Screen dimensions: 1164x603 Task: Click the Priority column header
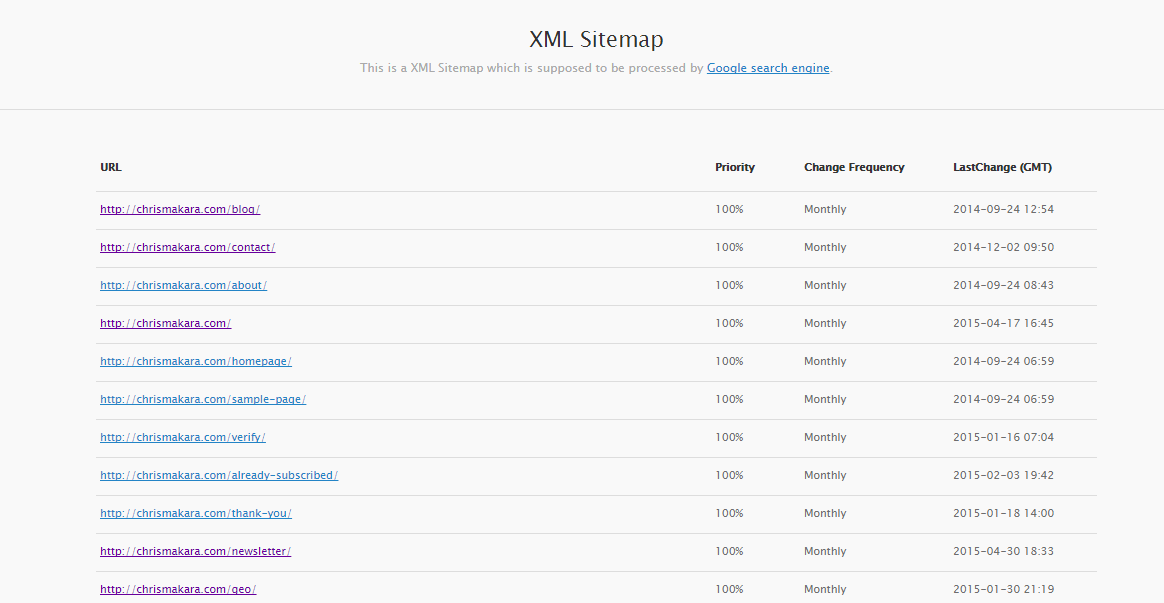[x=735, y=167]
